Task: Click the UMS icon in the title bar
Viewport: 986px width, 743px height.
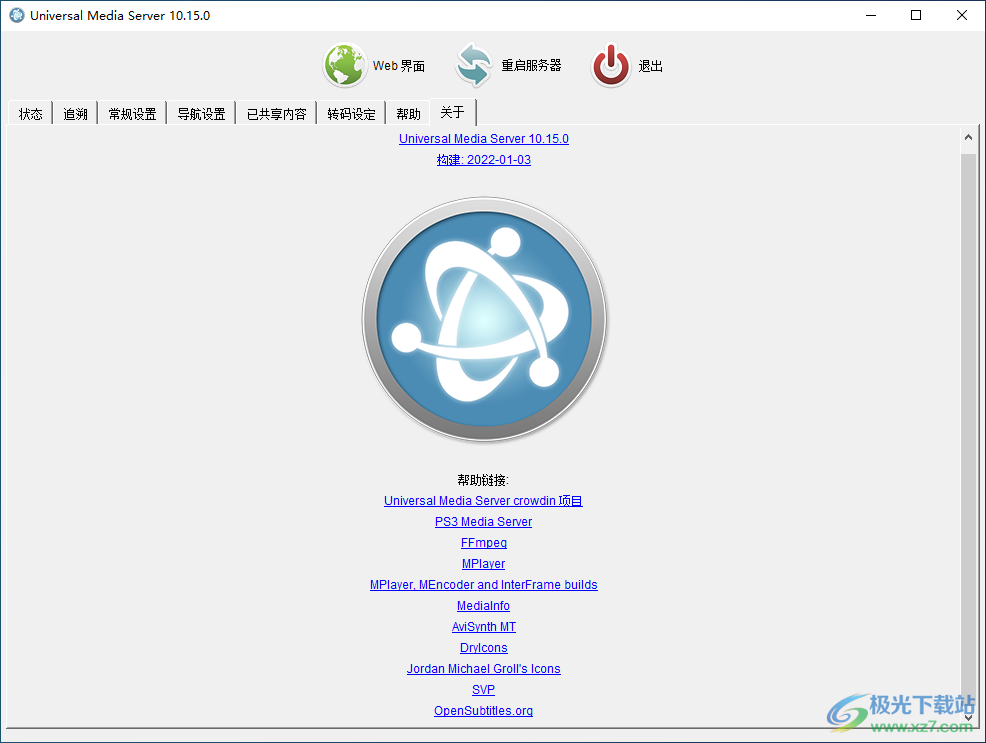Action: (x=15, y=15)
